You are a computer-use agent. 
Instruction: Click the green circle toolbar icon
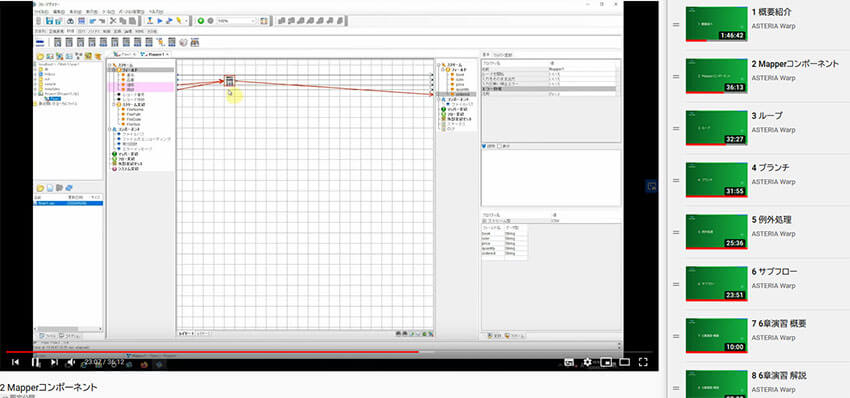(201, 21)
